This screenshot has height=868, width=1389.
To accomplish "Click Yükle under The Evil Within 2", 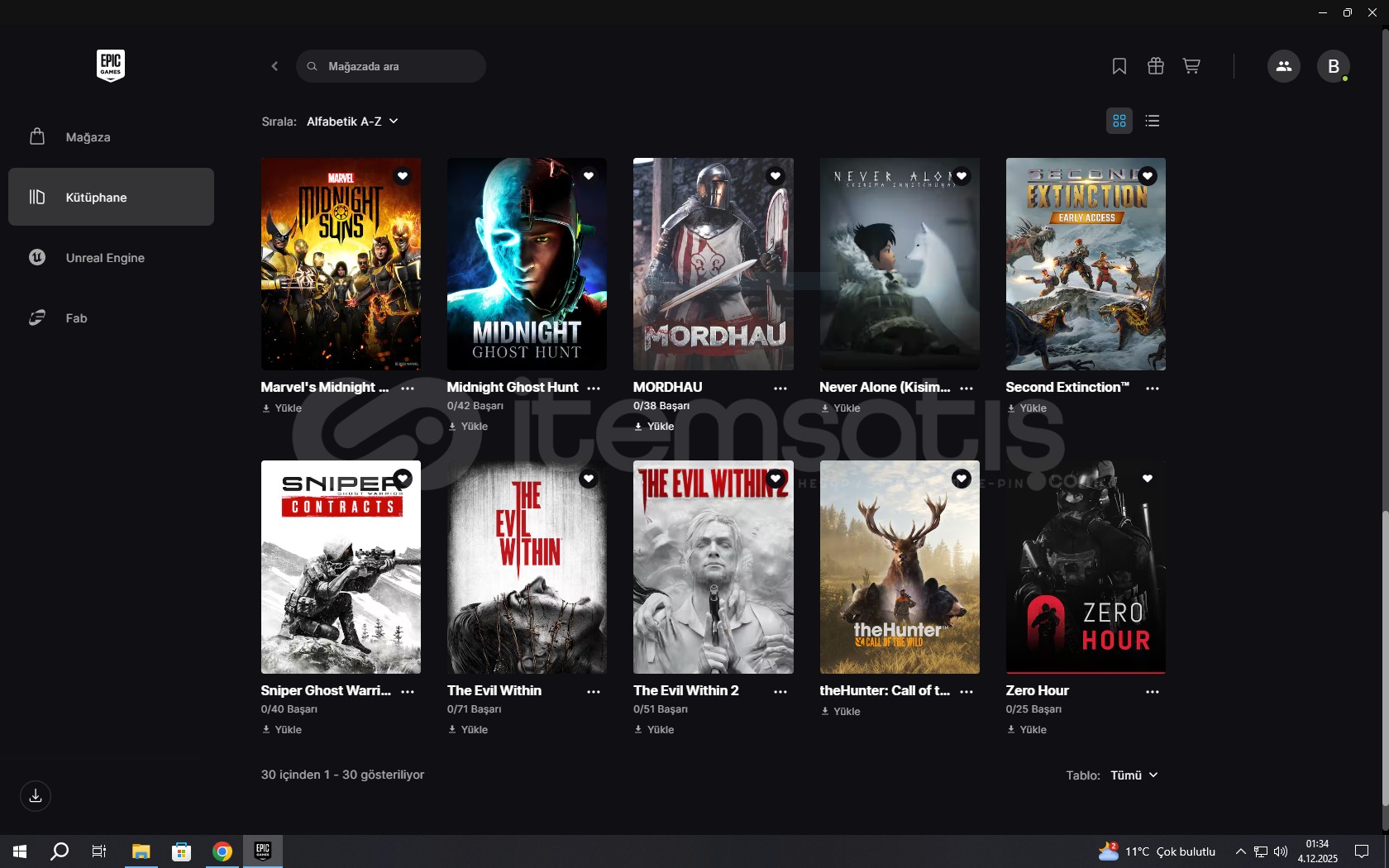I will [654, 730].
